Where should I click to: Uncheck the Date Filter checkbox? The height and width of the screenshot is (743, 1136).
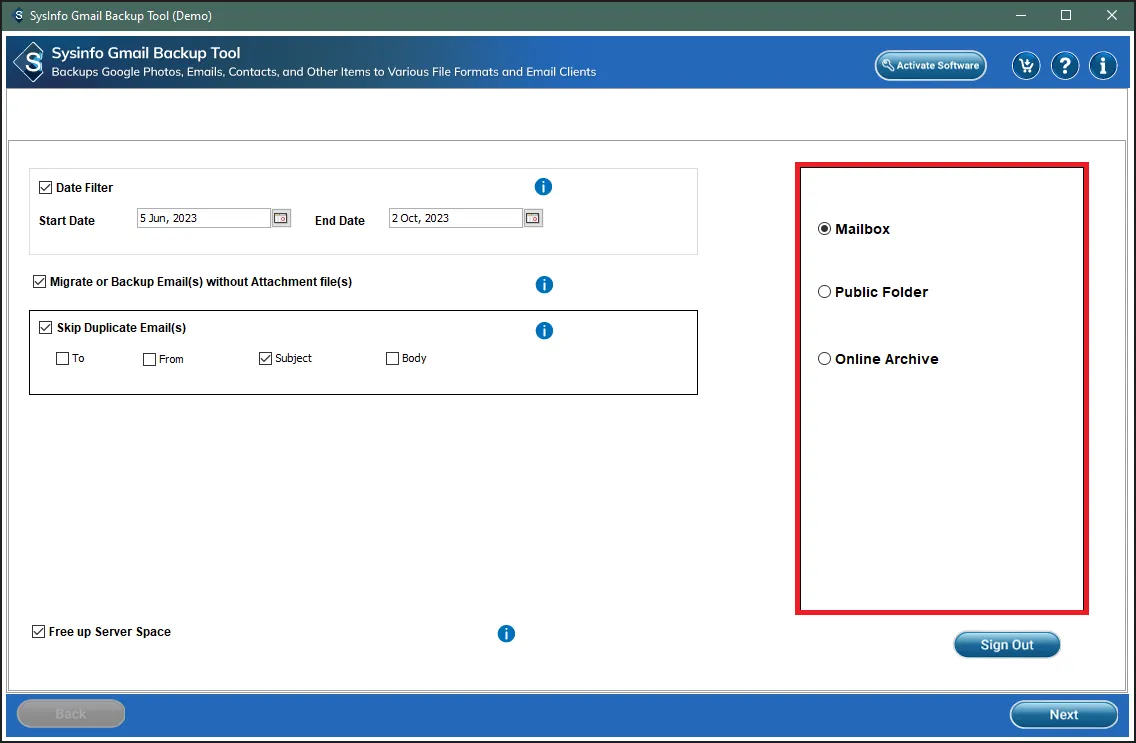click(46, 187)
